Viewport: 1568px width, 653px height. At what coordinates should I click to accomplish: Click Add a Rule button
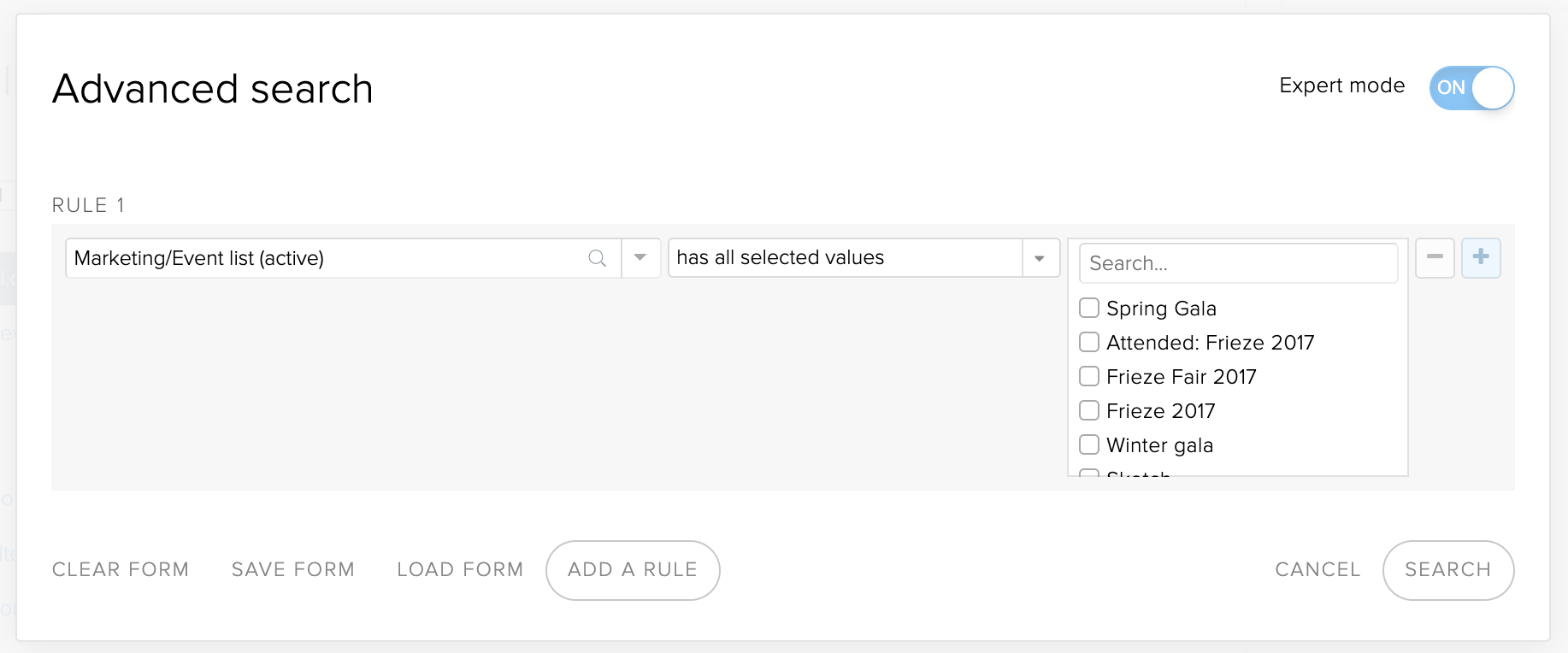(633, 570)
